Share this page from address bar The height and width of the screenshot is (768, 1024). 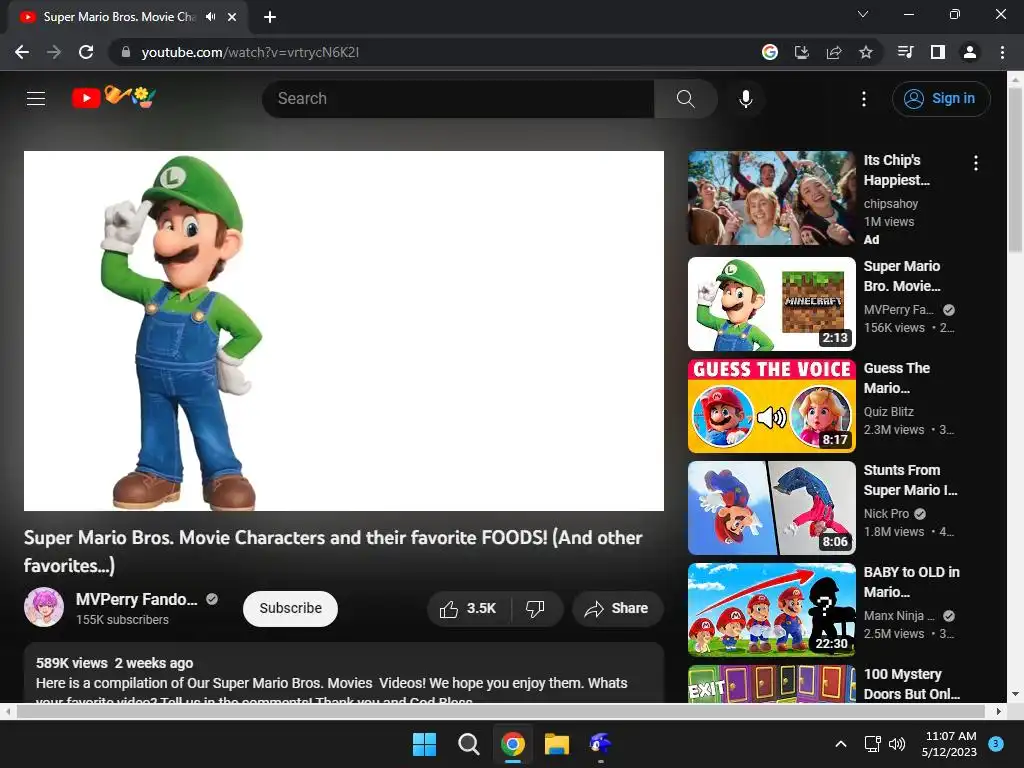834,52
